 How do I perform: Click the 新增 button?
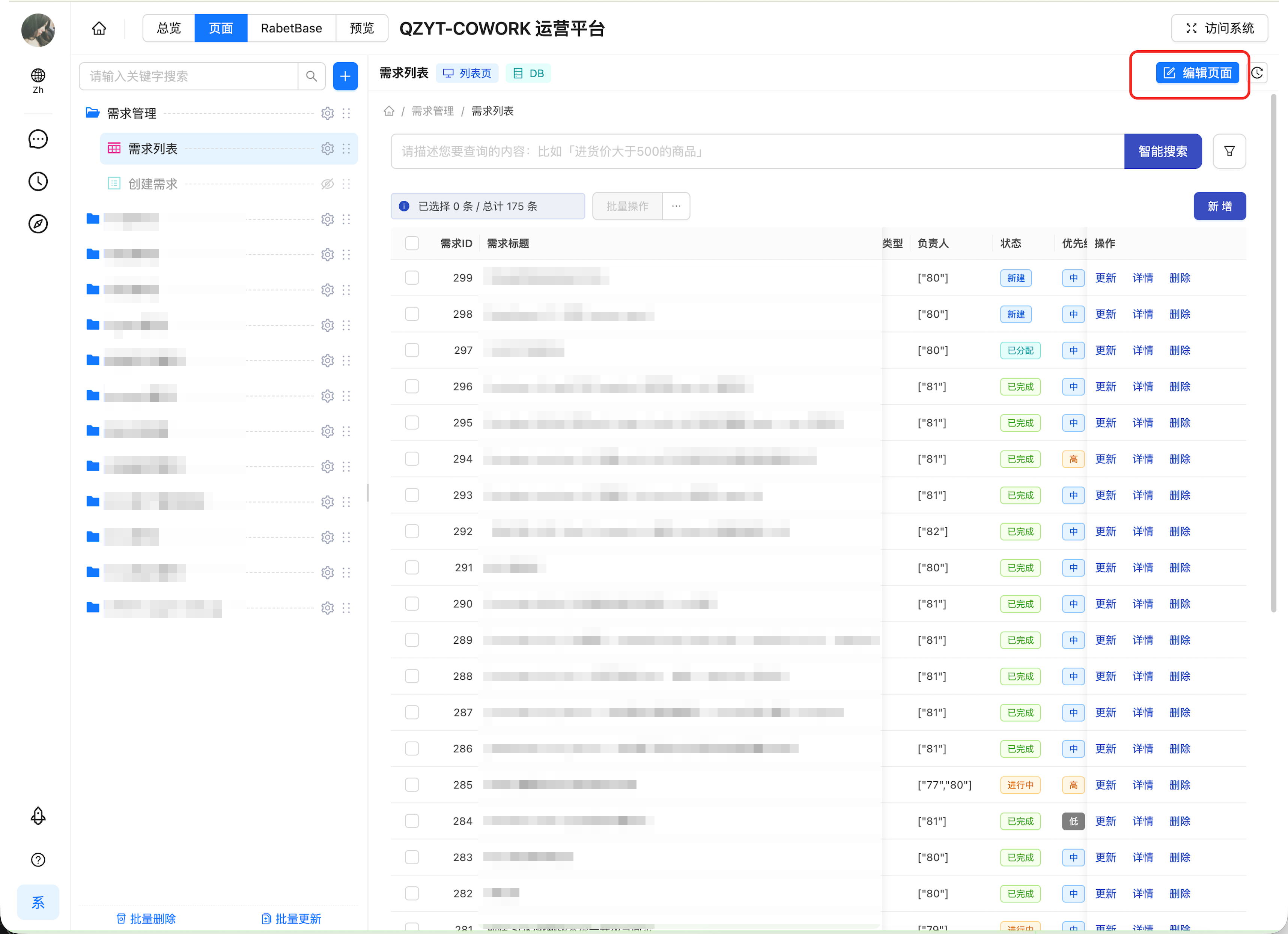(1220, 206)
